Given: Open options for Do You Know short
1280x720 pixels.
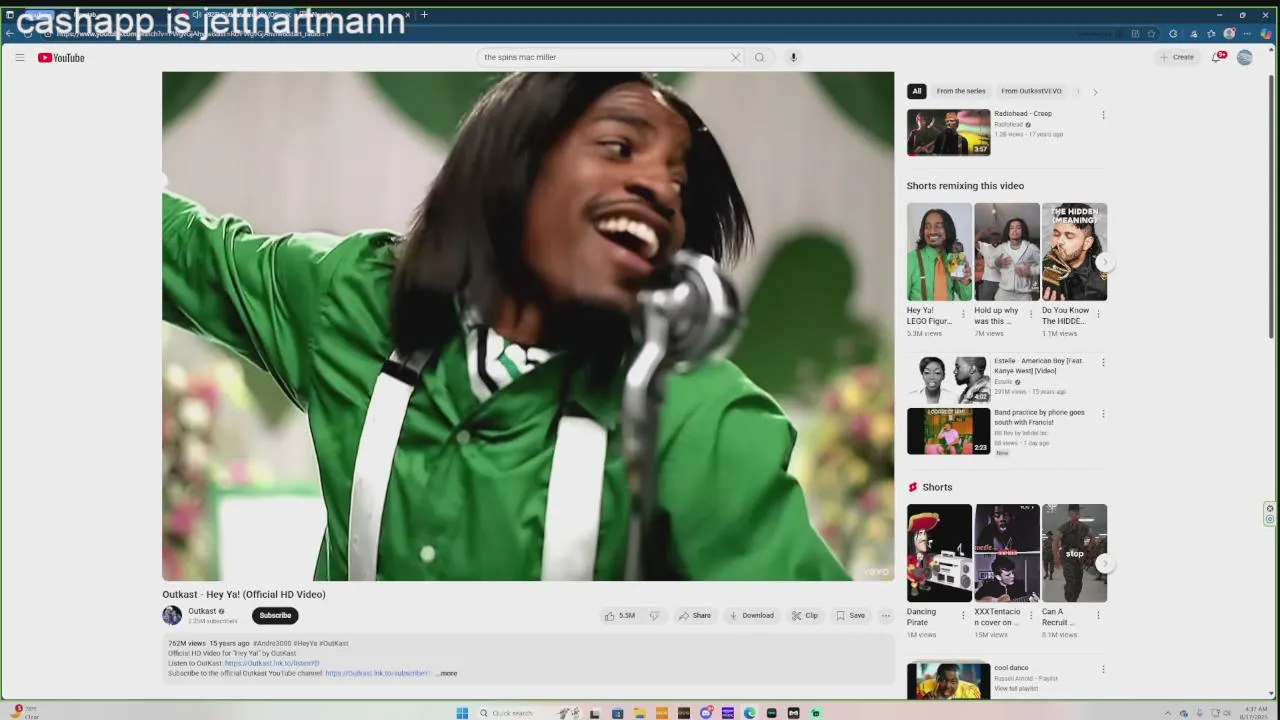Looking at the screenshot, I should pyautogui.click(x=1098, y=314).
